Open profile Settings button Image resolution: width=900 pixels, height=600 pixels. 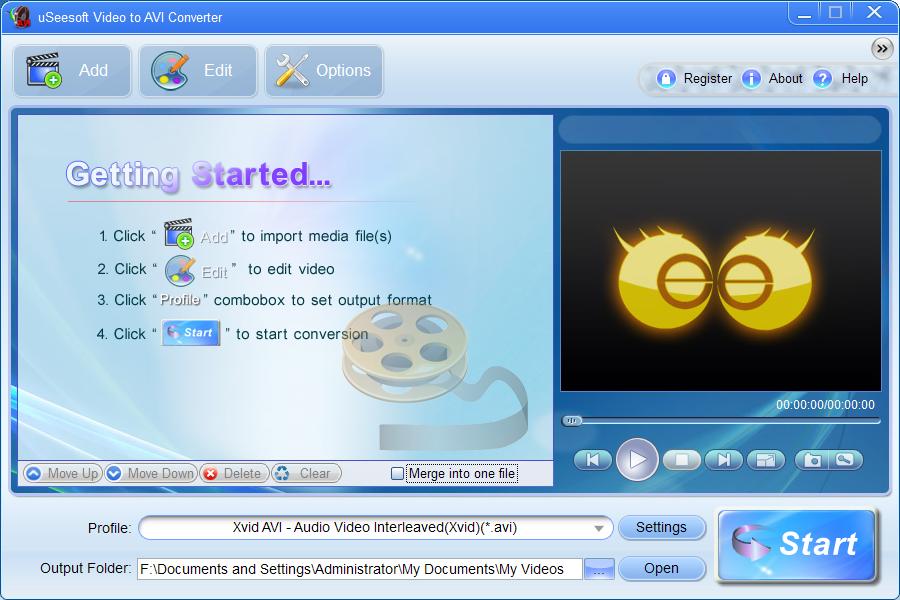(661, 528)
